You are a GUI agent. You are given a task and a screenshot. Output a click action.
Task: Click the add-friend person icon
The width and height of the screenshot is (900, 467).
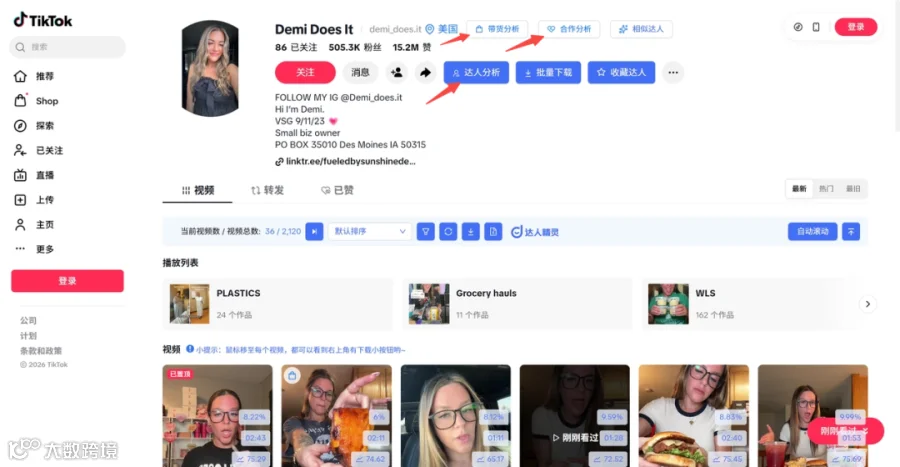pos(397,72)
